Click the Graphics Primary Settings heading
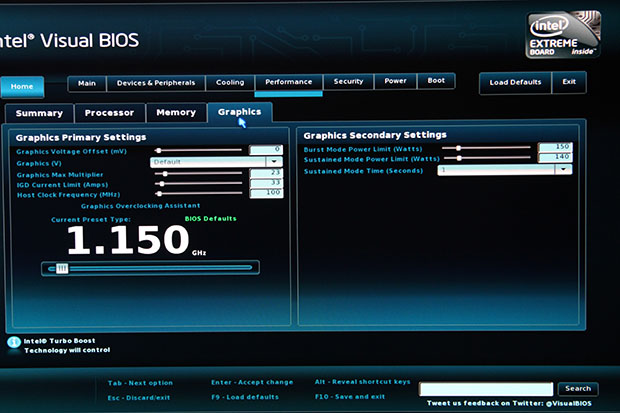Screen dimensions: 620x413 coord(81,138)
